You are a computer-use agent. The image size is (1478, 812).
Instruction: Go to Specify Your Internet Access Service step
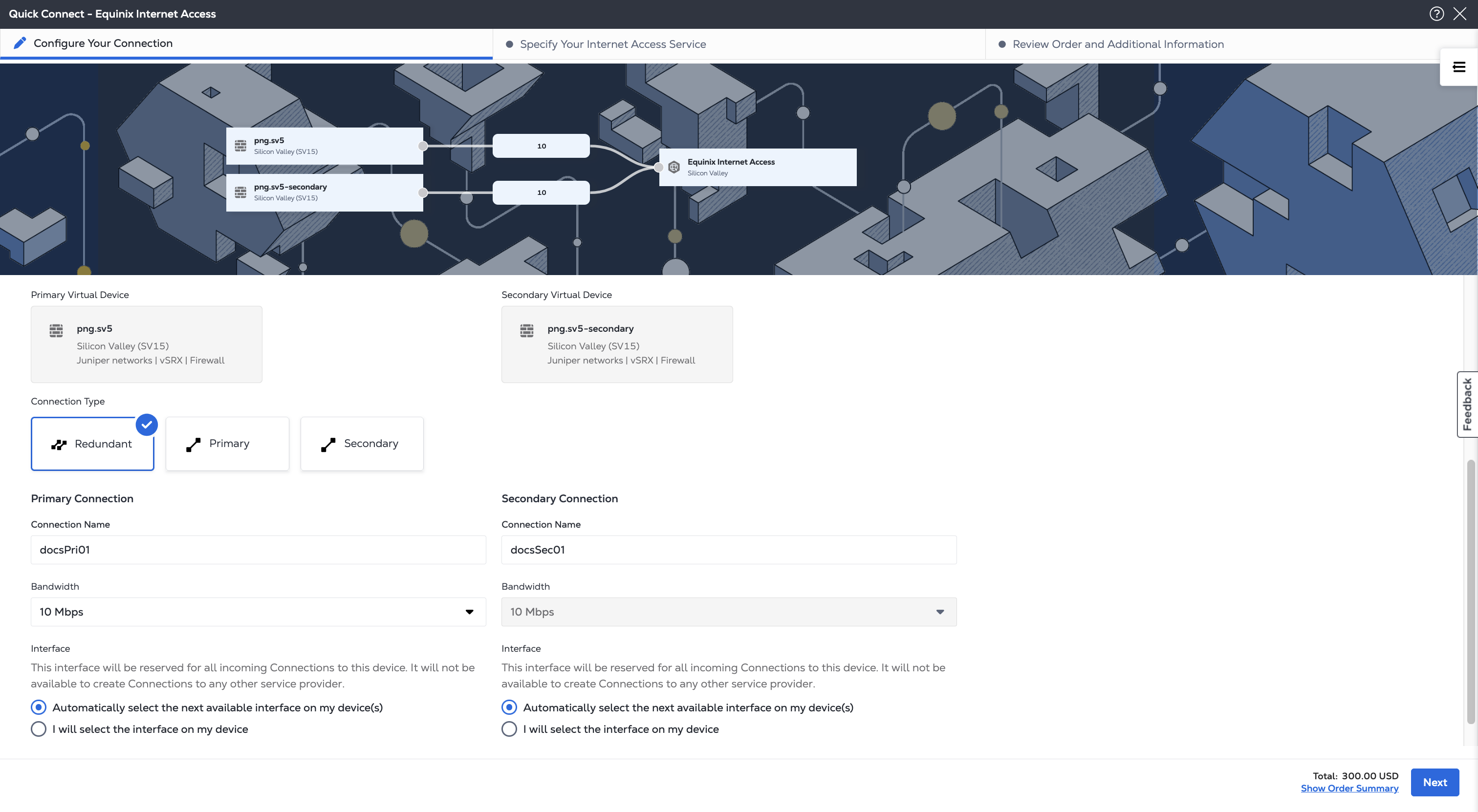612,44
